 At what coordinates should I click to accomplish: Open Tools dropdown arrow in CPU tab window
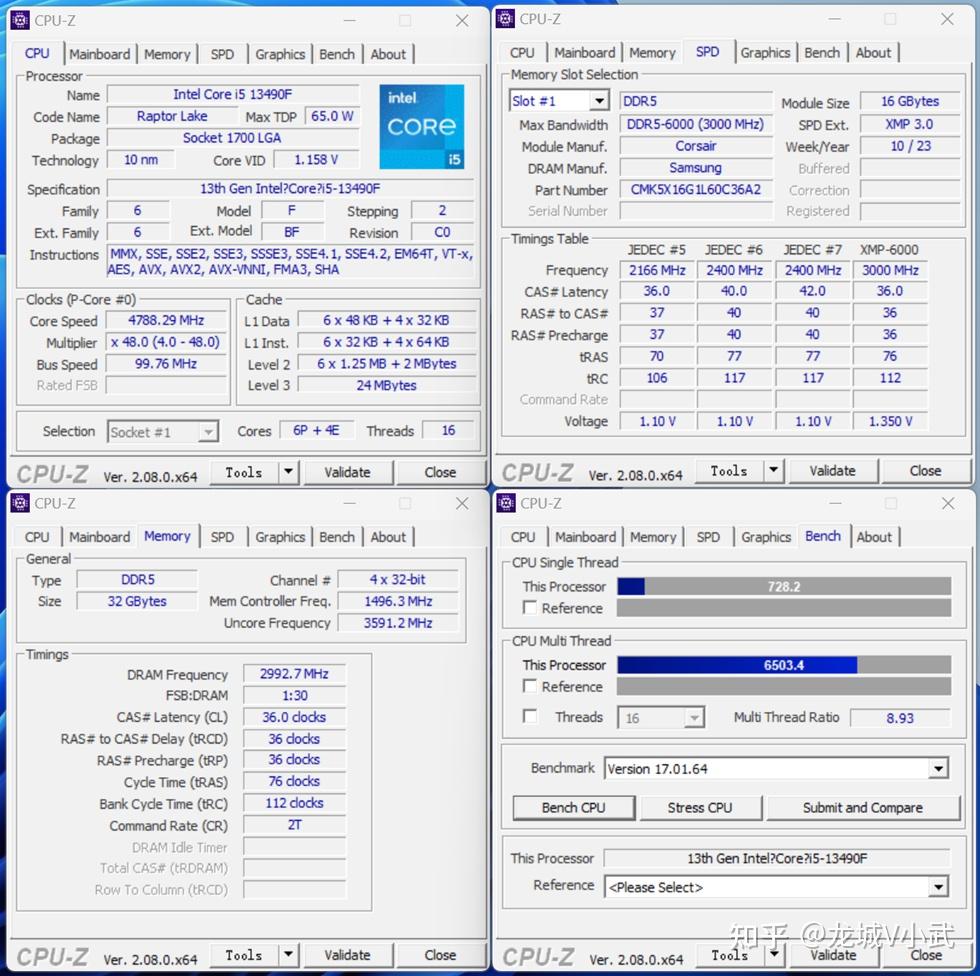tap(288, 472)
